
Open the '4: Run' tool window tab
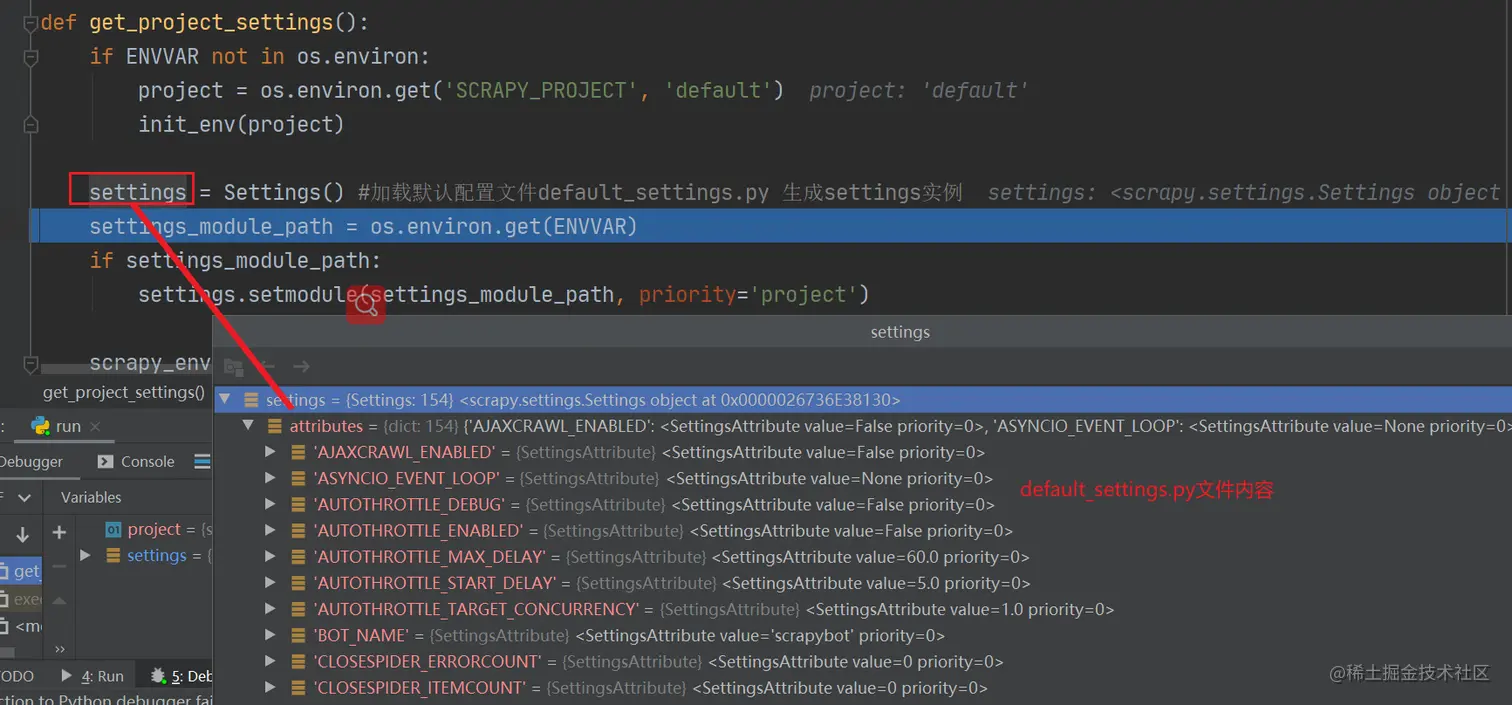(93, 676)
